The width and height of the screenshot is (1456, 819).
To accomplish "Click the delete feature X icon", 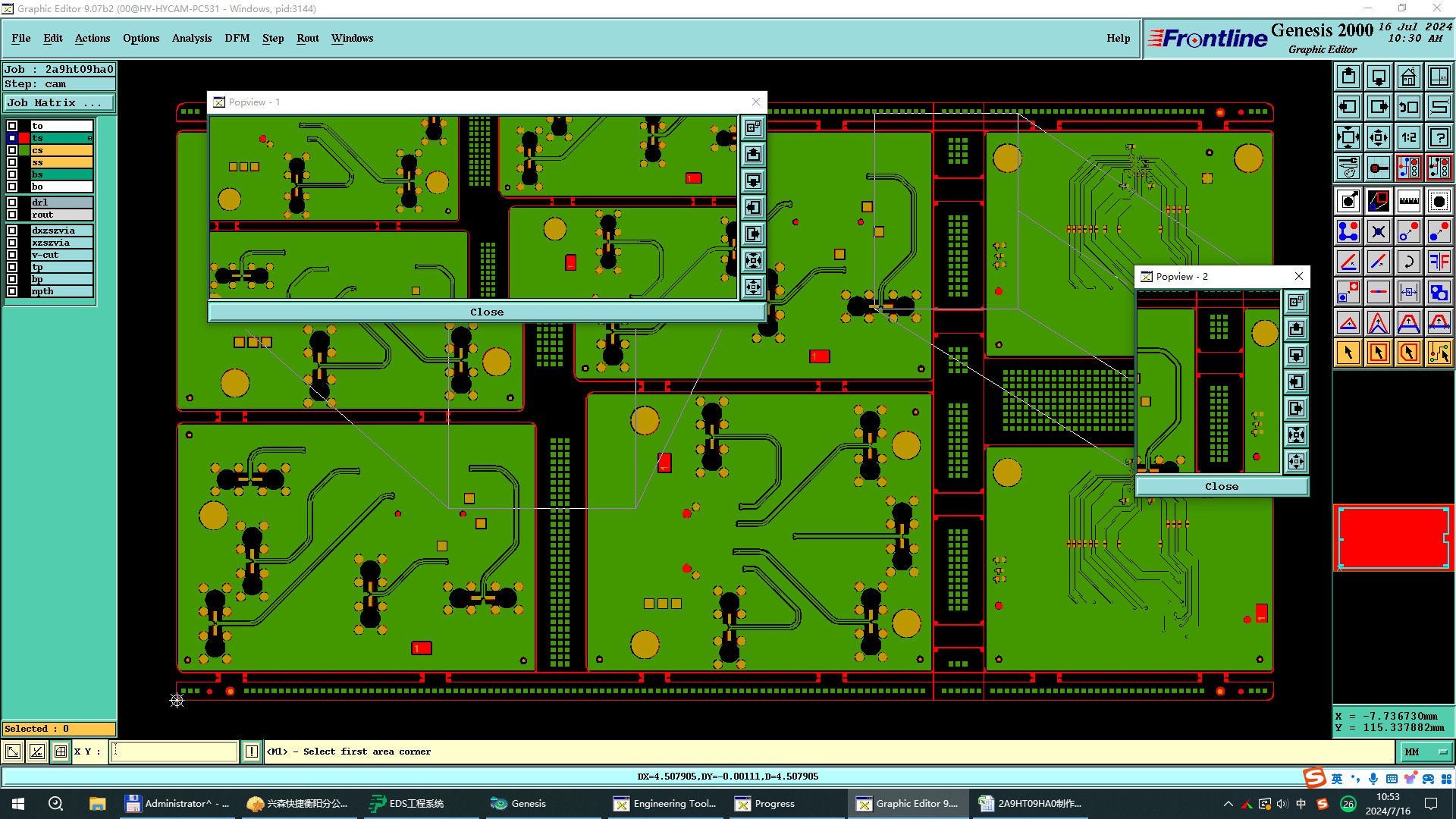I will click(1378, 231).
